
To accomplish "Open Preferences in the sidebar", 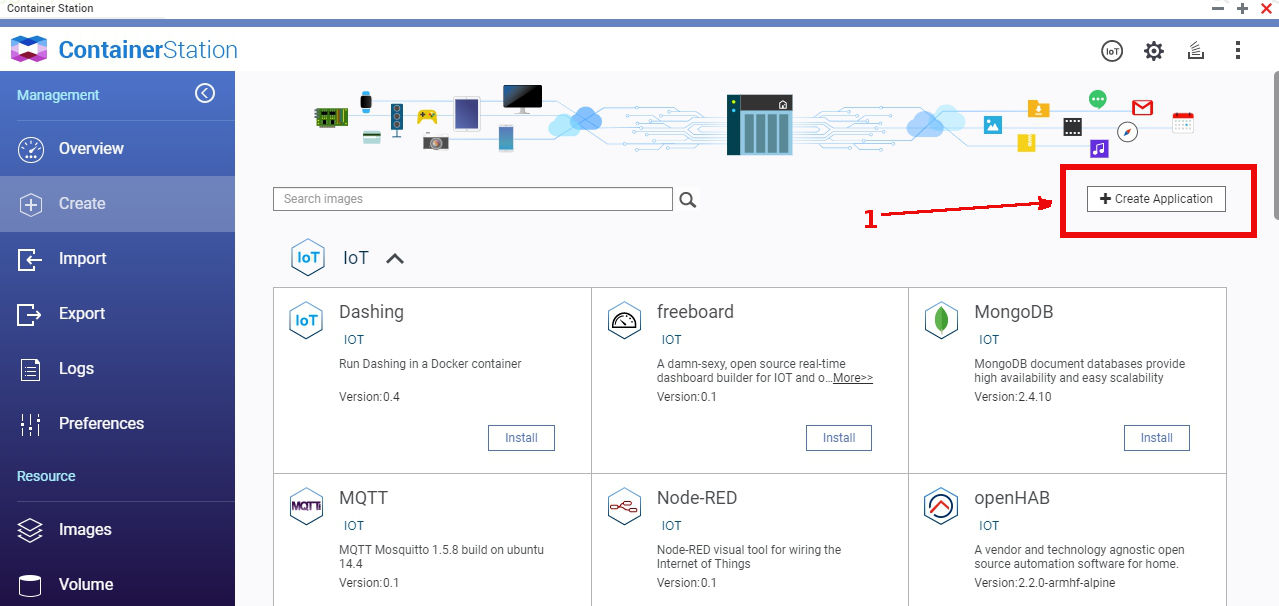I will (101, 423).
